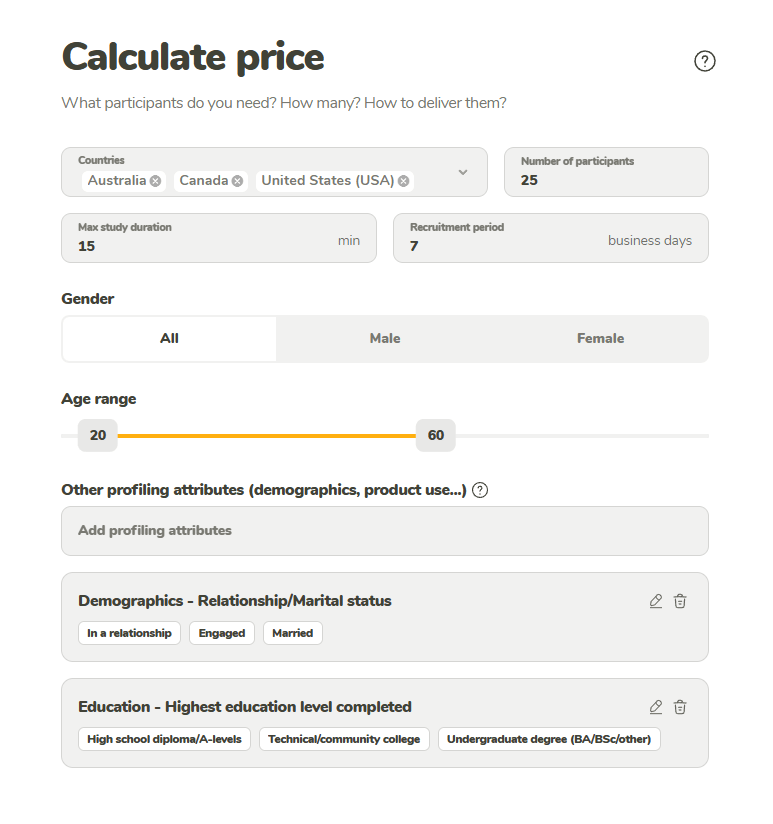Delete the Relationship/Marital status attribute
The width and height of the screenshot is (773, 824).
pyautogui.click(x=680, y=601)
